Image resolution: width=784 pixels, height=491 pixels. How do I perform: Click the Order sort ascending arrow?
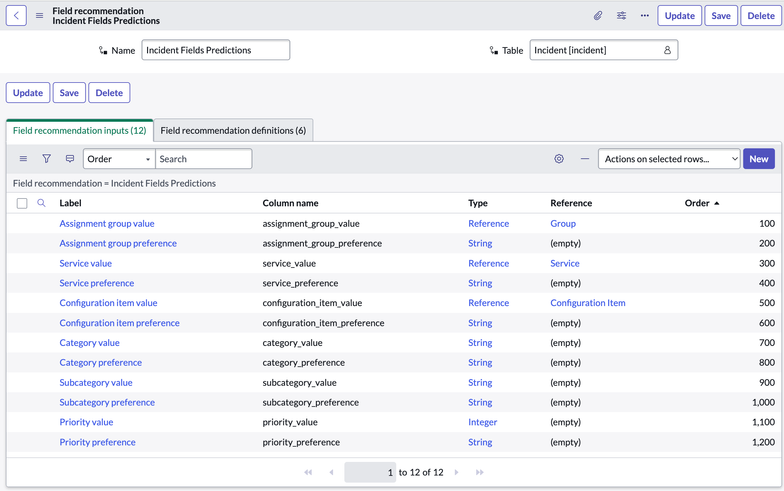(716, 204)
